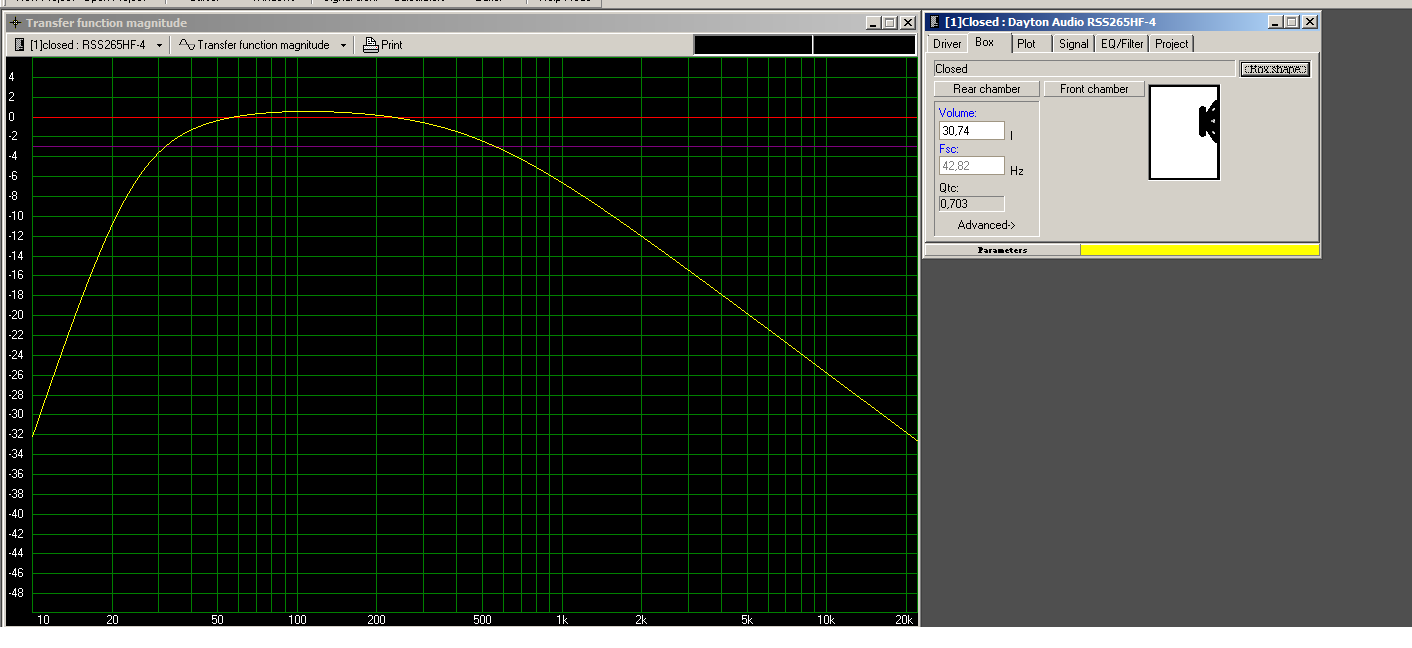The height and width of the screenshot is (648, 1412).
Task: Click the Advanced-> link
Action: 987,225
